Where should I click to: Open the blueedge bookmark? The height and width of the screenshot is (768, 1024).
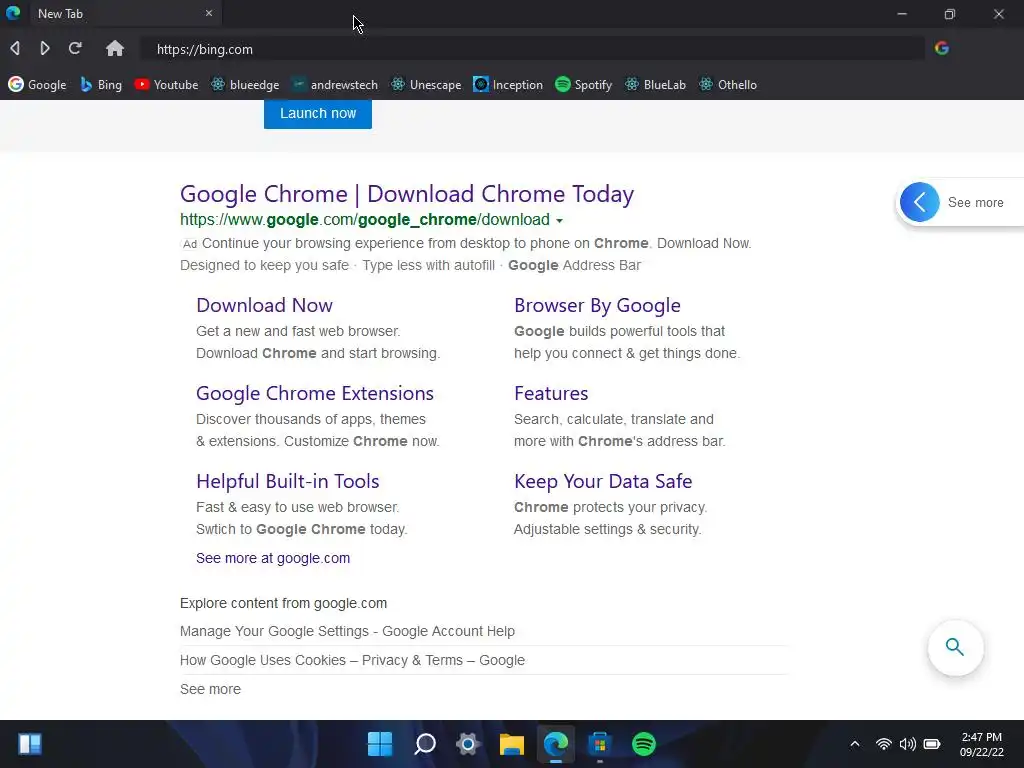tap(245, 85)
